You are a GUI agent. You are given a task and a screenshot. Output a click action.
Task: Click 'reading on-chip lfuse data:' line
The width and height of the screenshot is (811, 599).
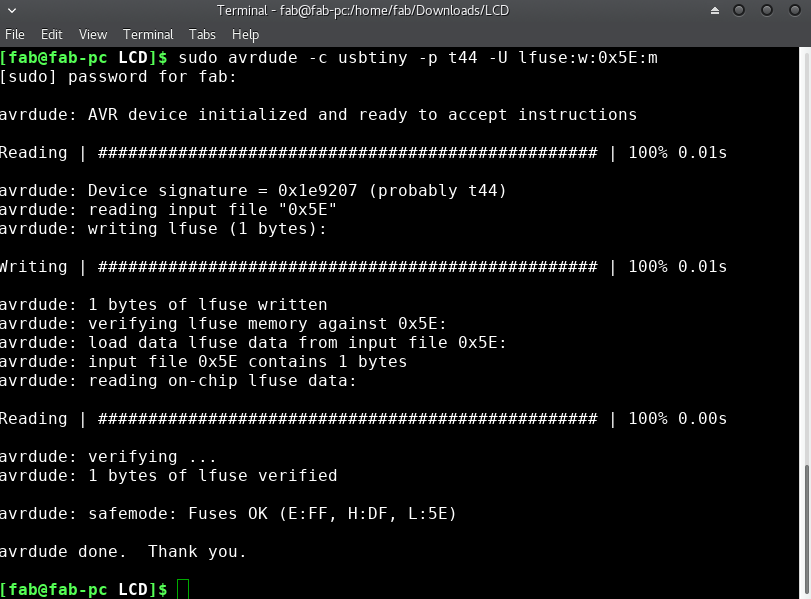pyautogui.click(x=178, y=381)
